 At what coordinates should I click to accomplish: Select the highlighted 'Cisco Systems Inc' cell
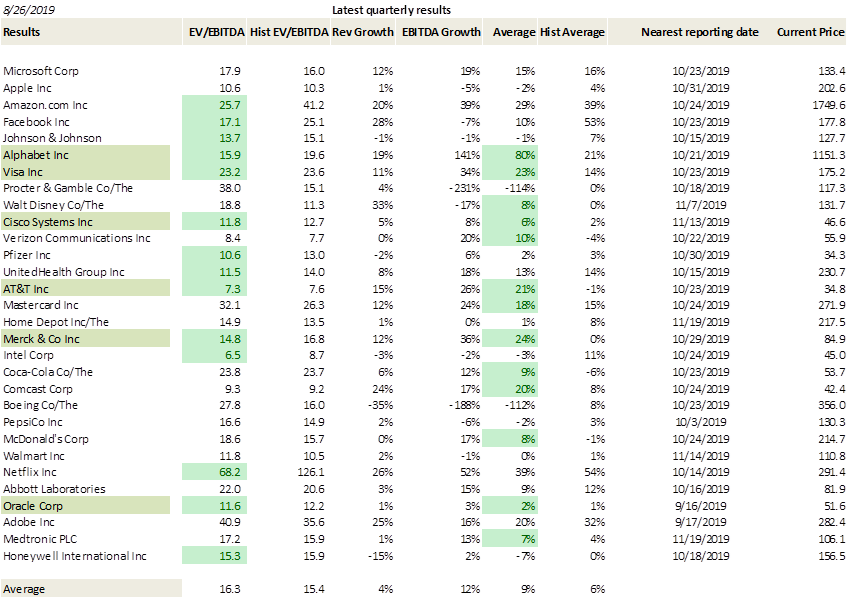point(85,222)
